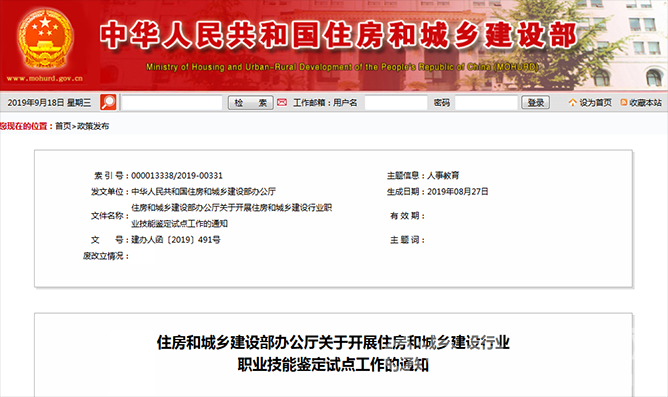Select subject info value 人事教育
668x397 pixels.
[443, 175]
